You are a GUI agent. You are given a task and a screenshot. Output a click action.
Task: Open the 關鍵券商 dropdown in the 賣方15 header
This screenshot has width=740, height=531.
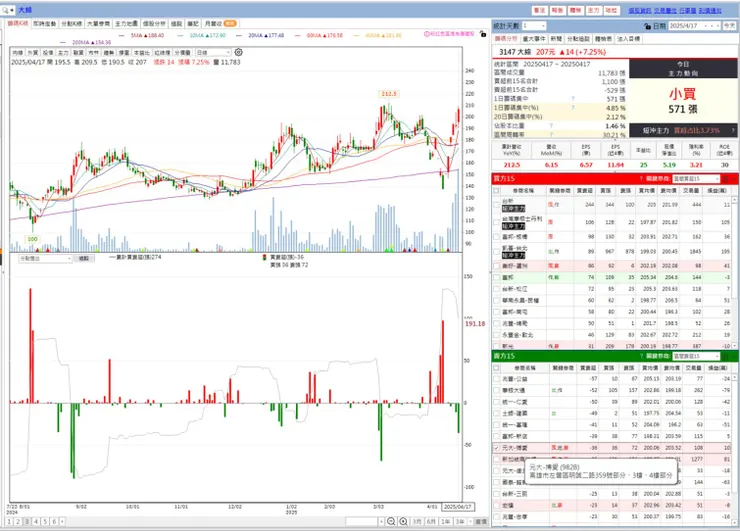696,356
